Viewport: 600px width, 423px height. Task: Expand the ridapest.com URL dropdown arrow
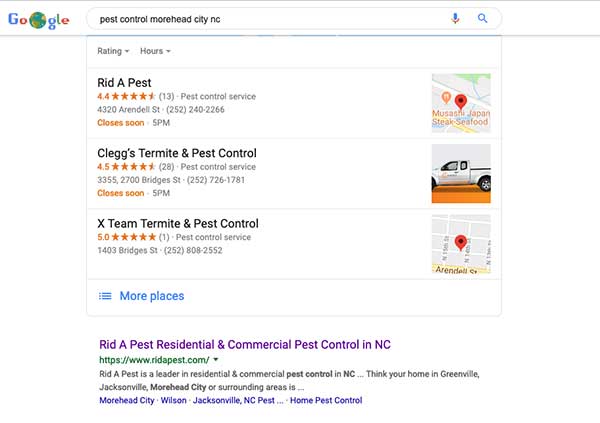216,360
